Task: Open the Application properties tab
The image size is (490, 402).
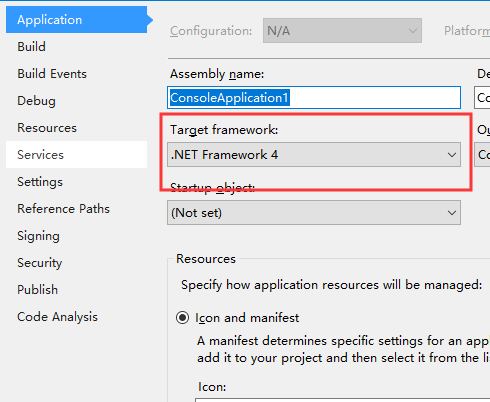Action: [x=76, y=20]
